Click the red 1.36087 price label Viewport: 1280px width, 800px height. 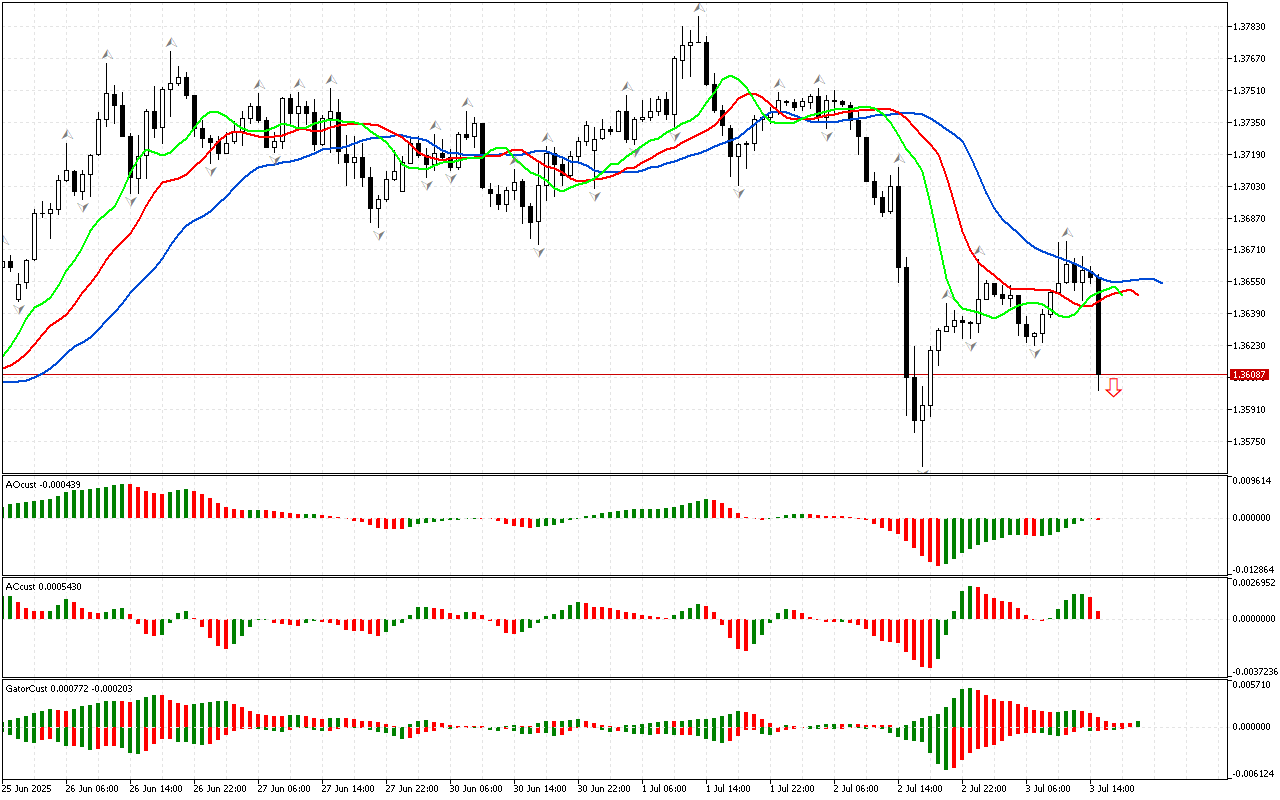click(x=1249, y=375)
